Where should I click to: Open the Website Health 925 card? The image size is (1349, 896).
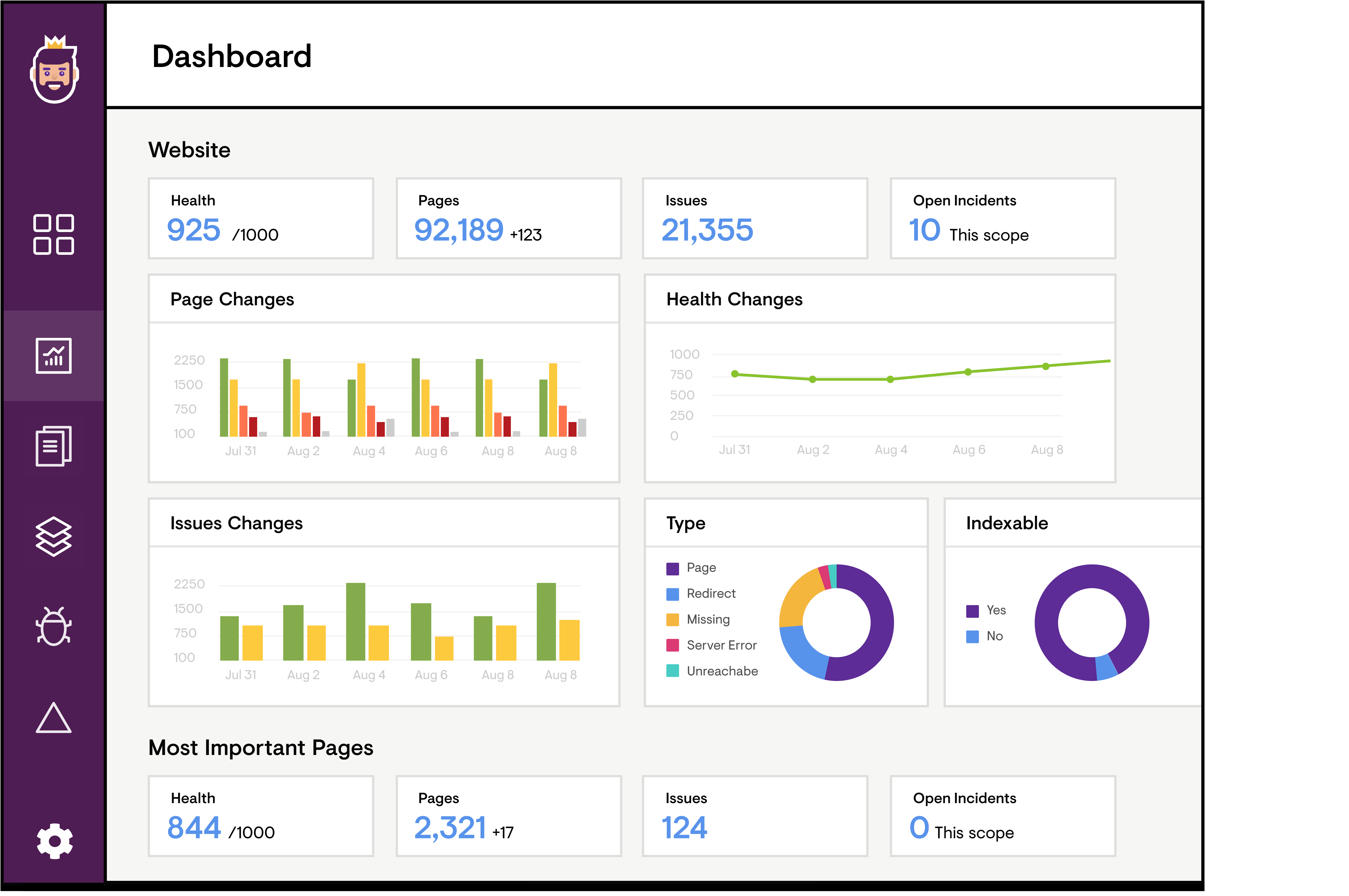261,218
